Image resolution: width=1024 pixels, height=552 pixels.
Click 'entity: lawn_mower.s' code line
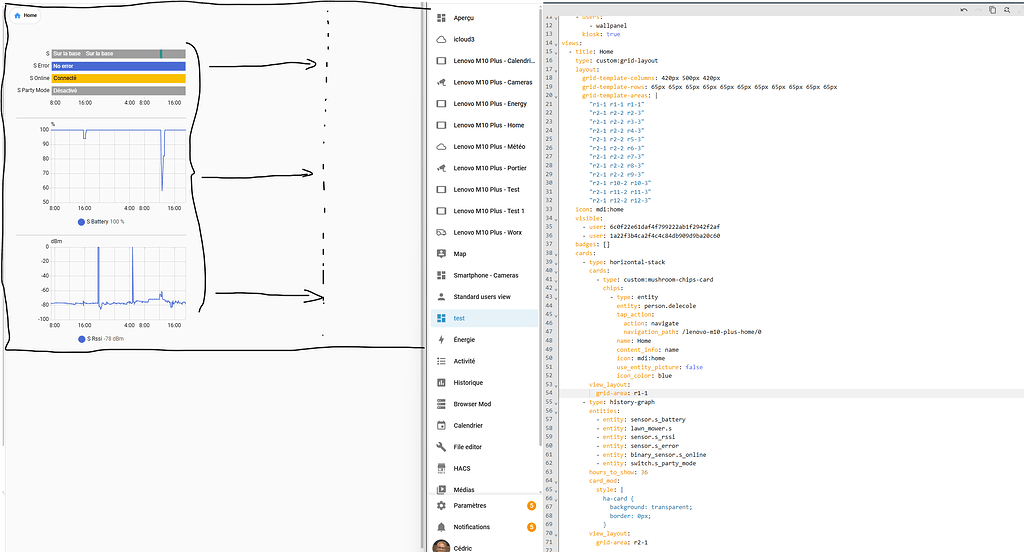pyautogui.click(x=637, y=429)
